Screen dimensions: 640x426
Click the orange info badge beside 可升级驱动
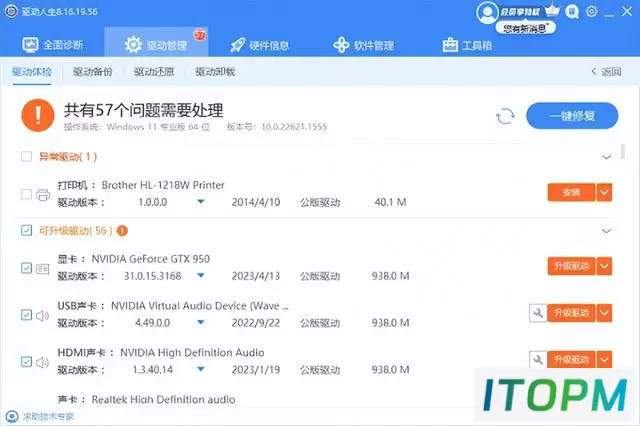coord(122,231)
